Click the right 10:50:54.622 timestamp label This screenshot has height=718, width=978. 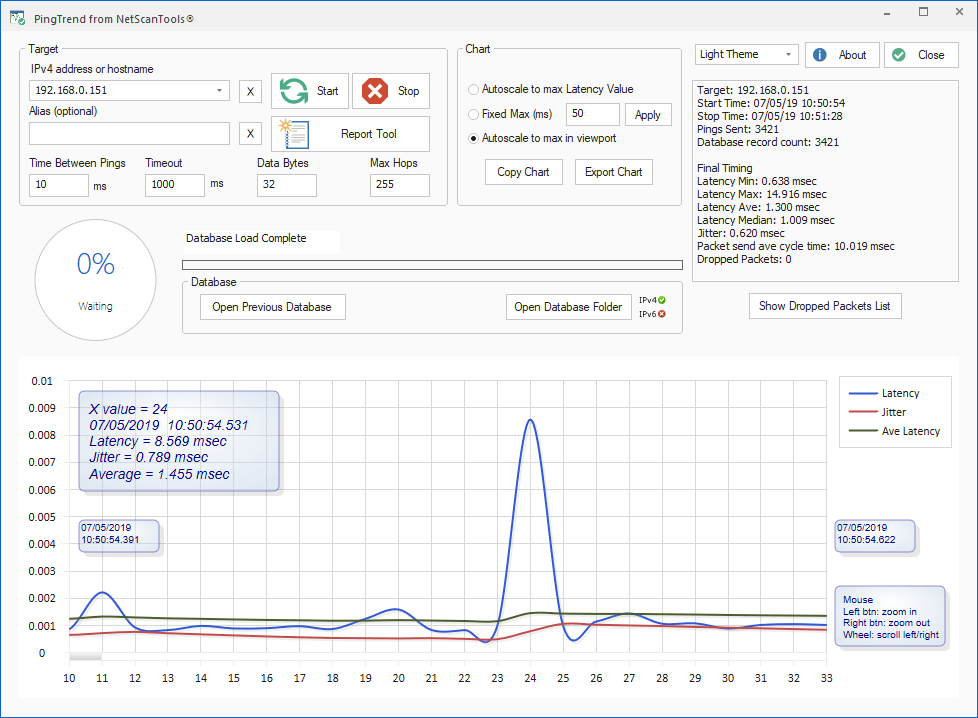[x=875, y=536]
